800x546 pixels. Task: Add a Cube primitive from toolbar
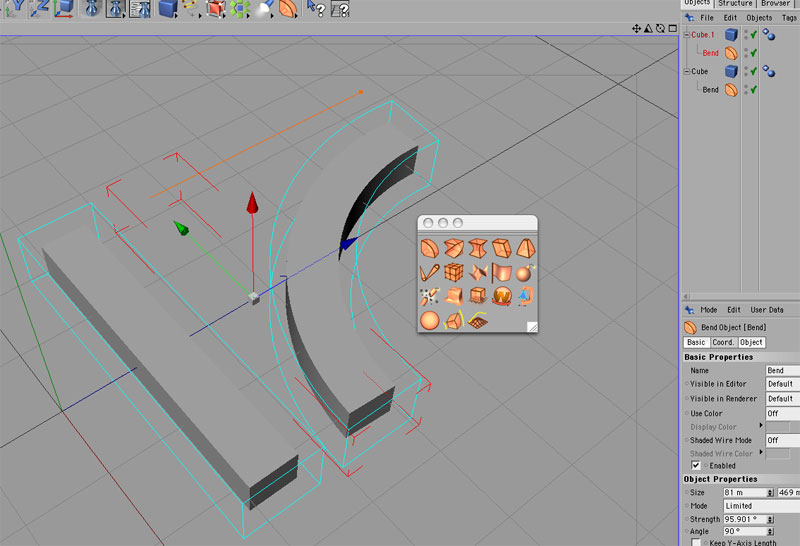point(168,8)
